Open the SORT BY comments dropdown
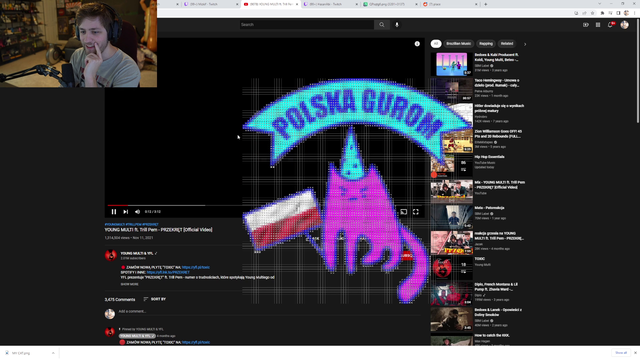Viewport: 640px width, 360px height. click(155, 299)
